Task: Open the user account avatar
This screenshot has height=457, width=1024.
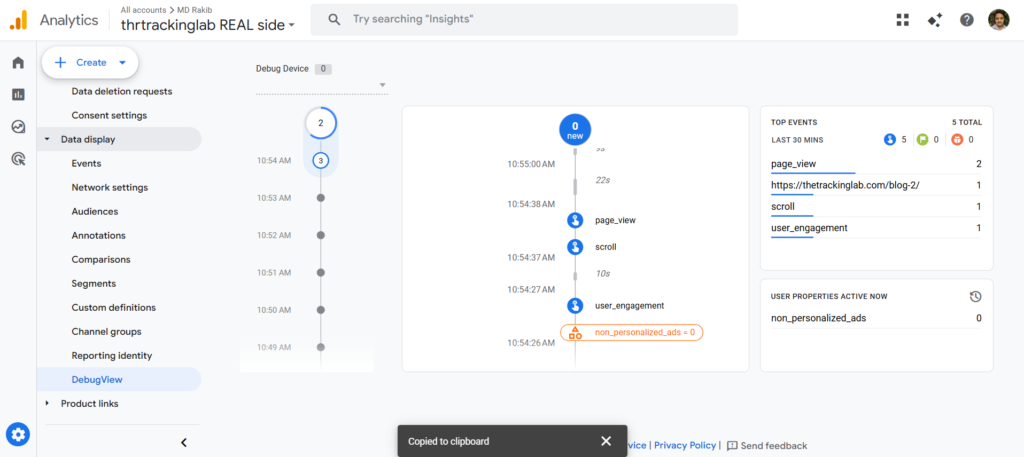Action: pyautogui.click(x=999, y=20)
